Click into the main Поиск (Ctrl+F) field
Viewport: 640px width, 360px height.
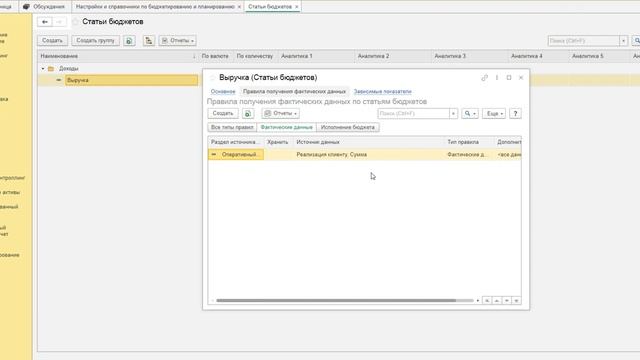tap(584, 40)
